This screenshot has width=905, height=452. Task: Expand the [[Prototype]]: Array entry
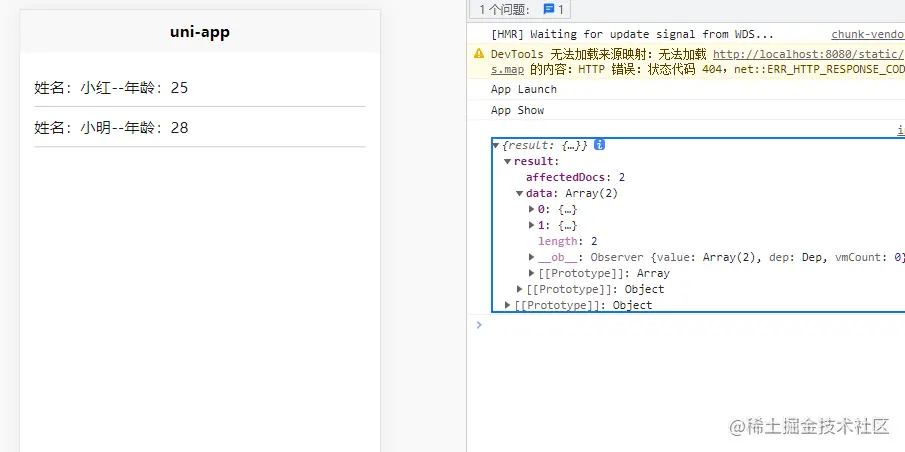click(532, 273)
